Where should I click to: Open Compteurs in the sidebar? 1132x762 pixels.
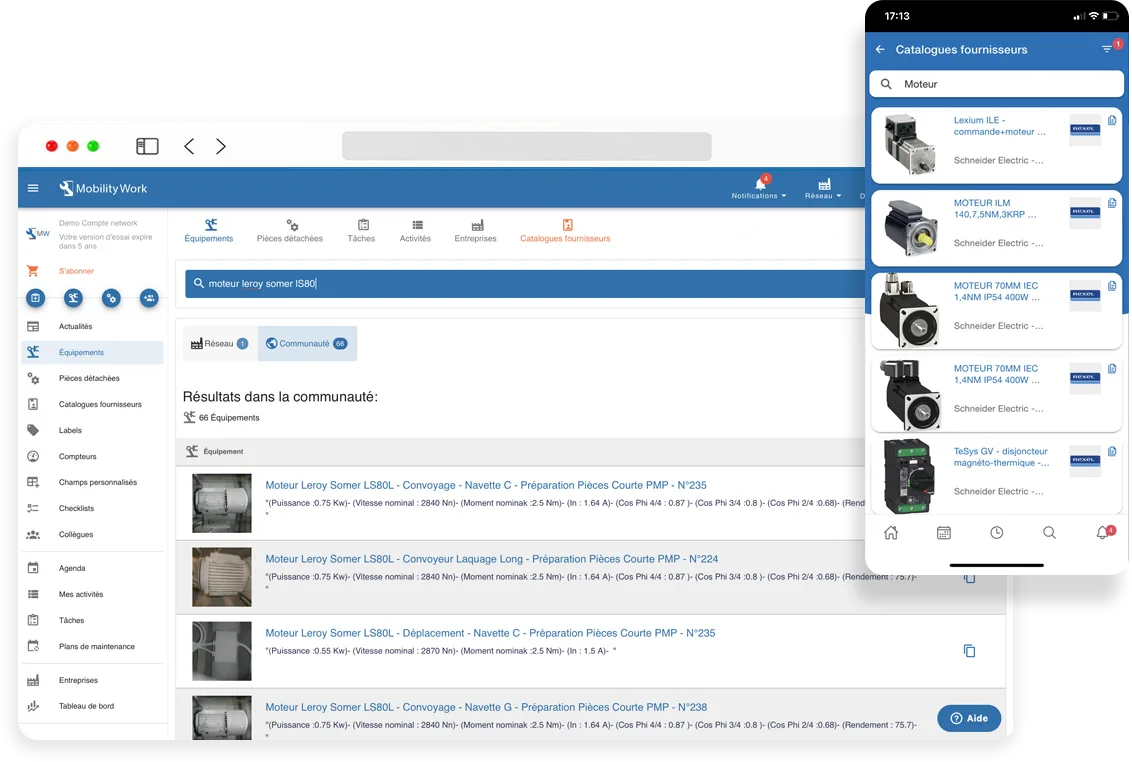click(x=93, y=456)
